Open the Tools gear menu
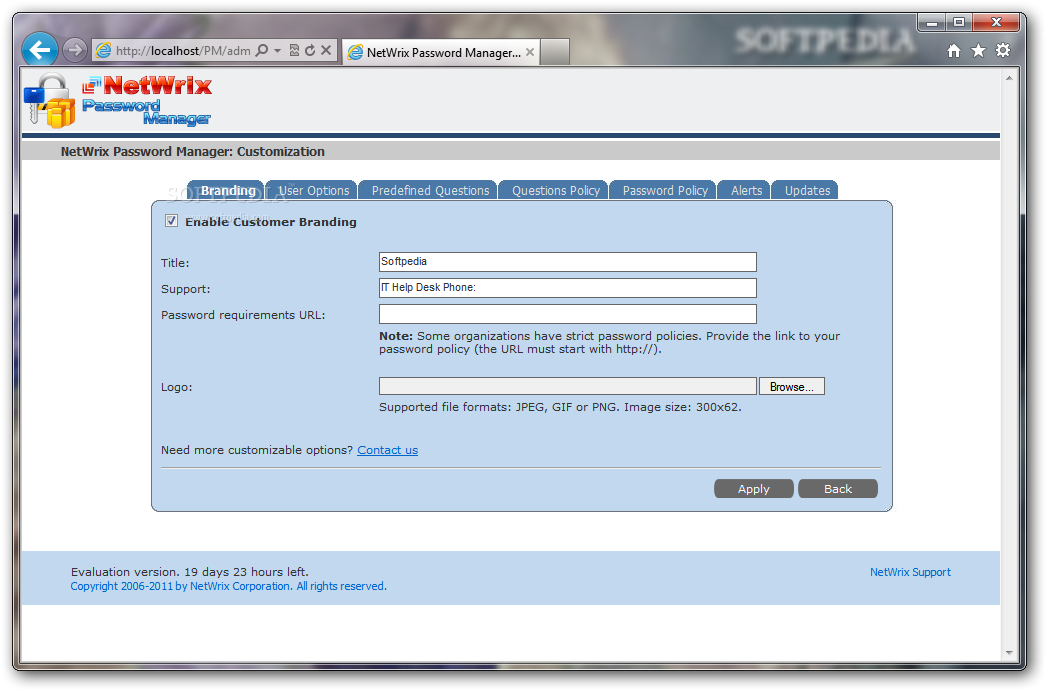The height and width of the screenshot is (691, 1047). click(x=1003, y=50)
